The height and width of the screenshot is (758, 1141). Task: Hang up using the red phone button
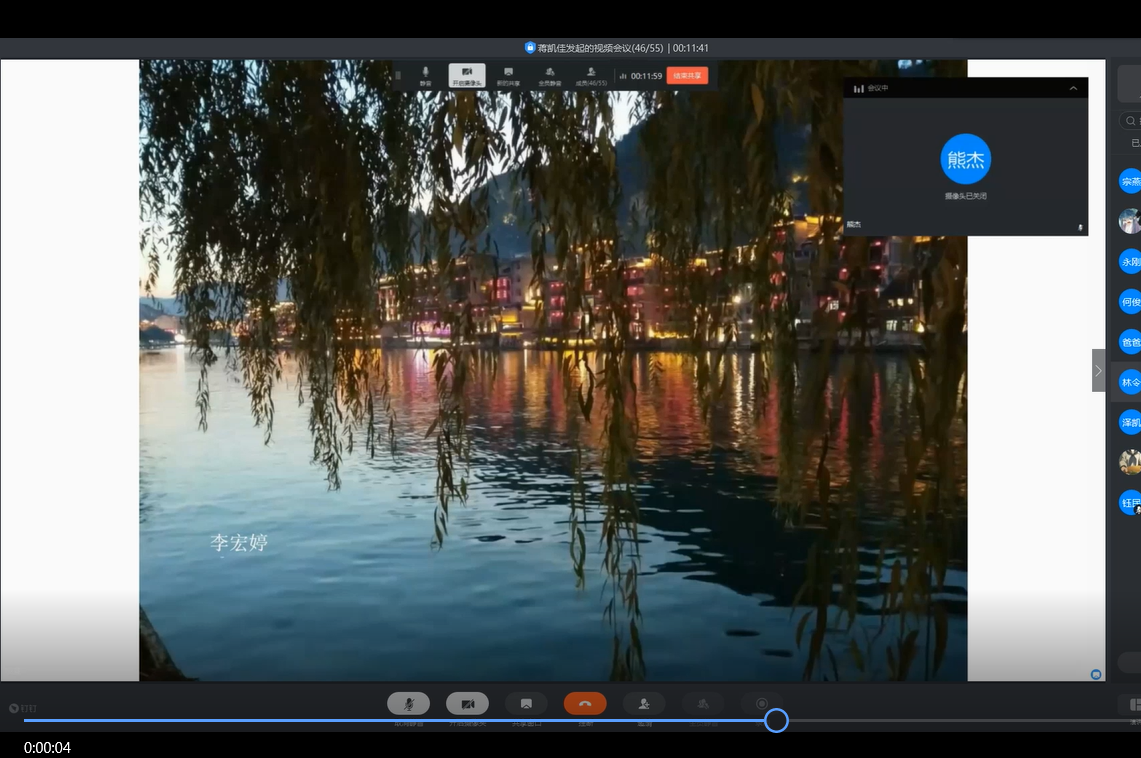(x=585, y=704)
